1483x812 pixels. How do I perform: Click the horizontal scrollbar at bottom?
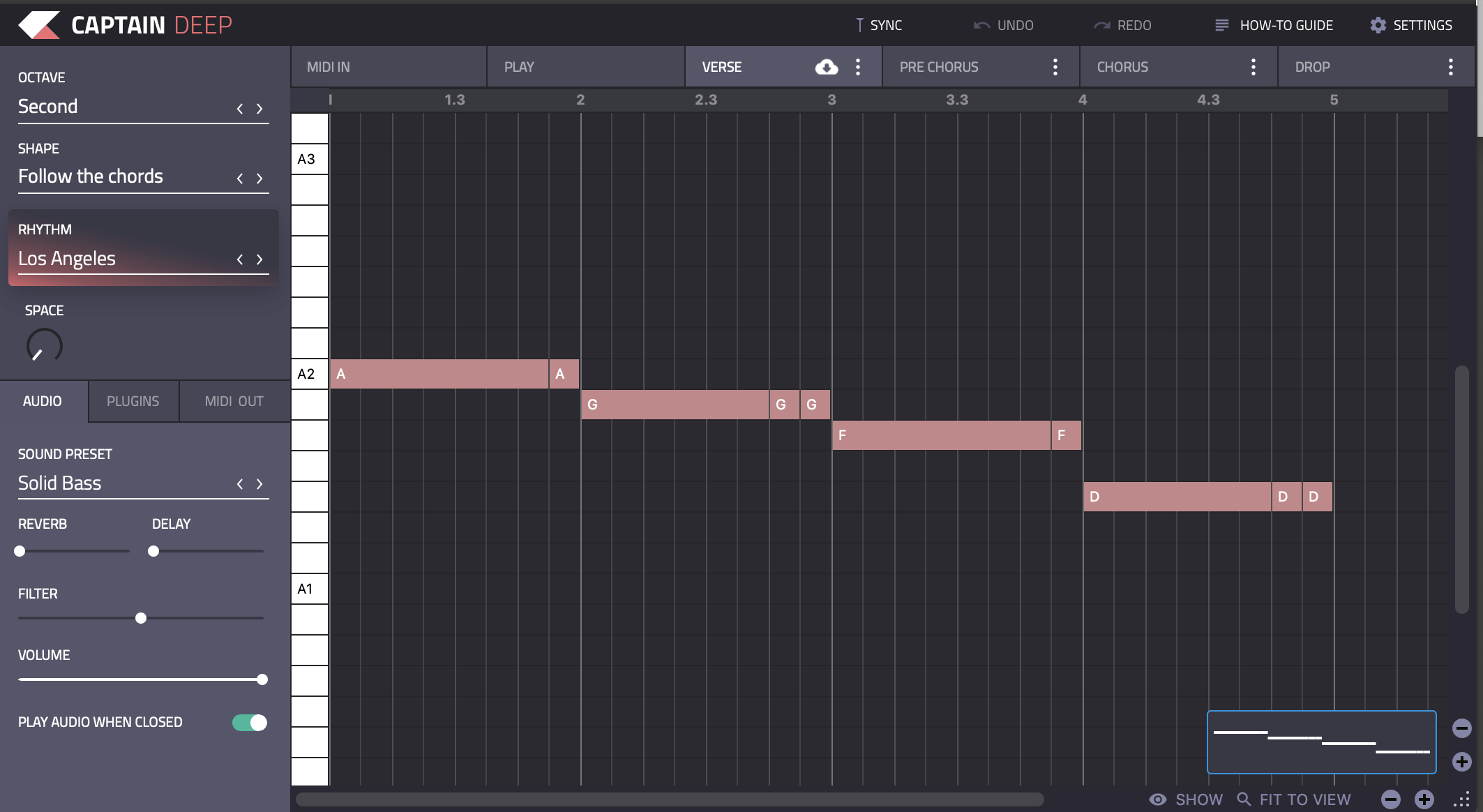pos(670,799)
